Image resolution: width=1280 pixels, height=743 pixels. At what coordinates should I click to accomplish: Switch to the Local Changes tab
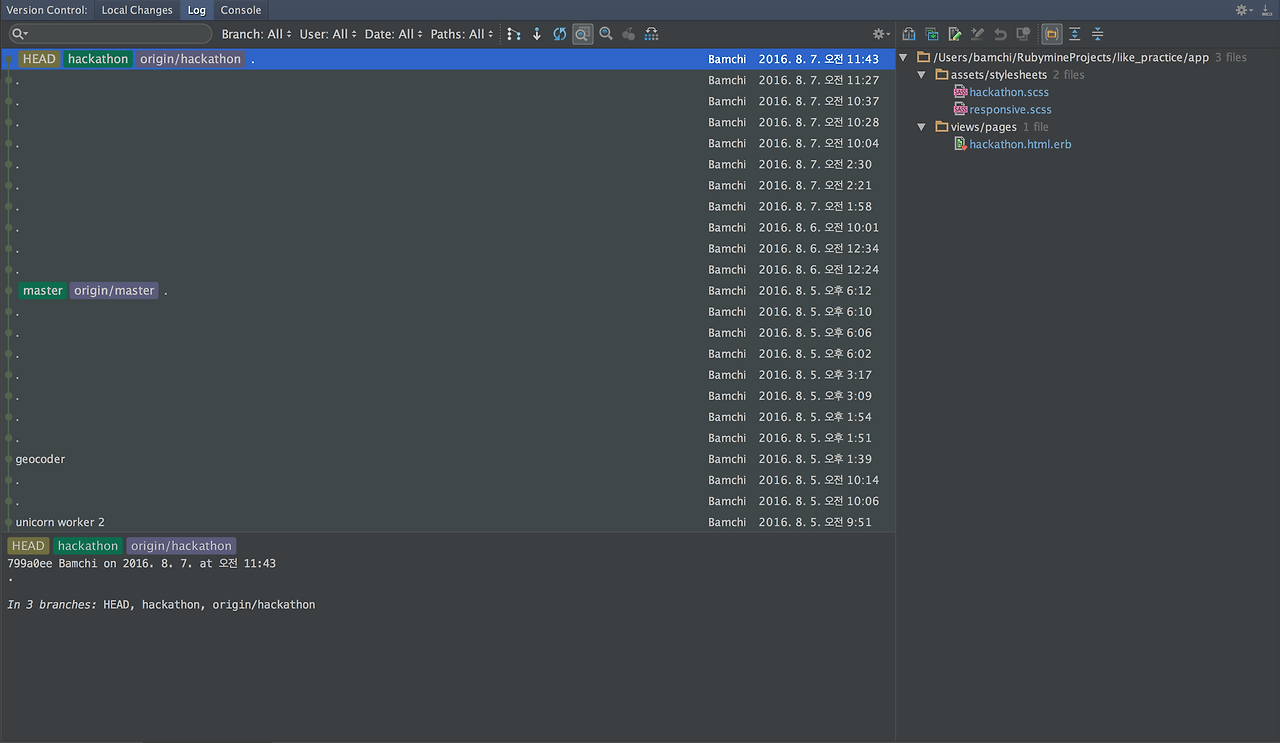pos(137,10)
